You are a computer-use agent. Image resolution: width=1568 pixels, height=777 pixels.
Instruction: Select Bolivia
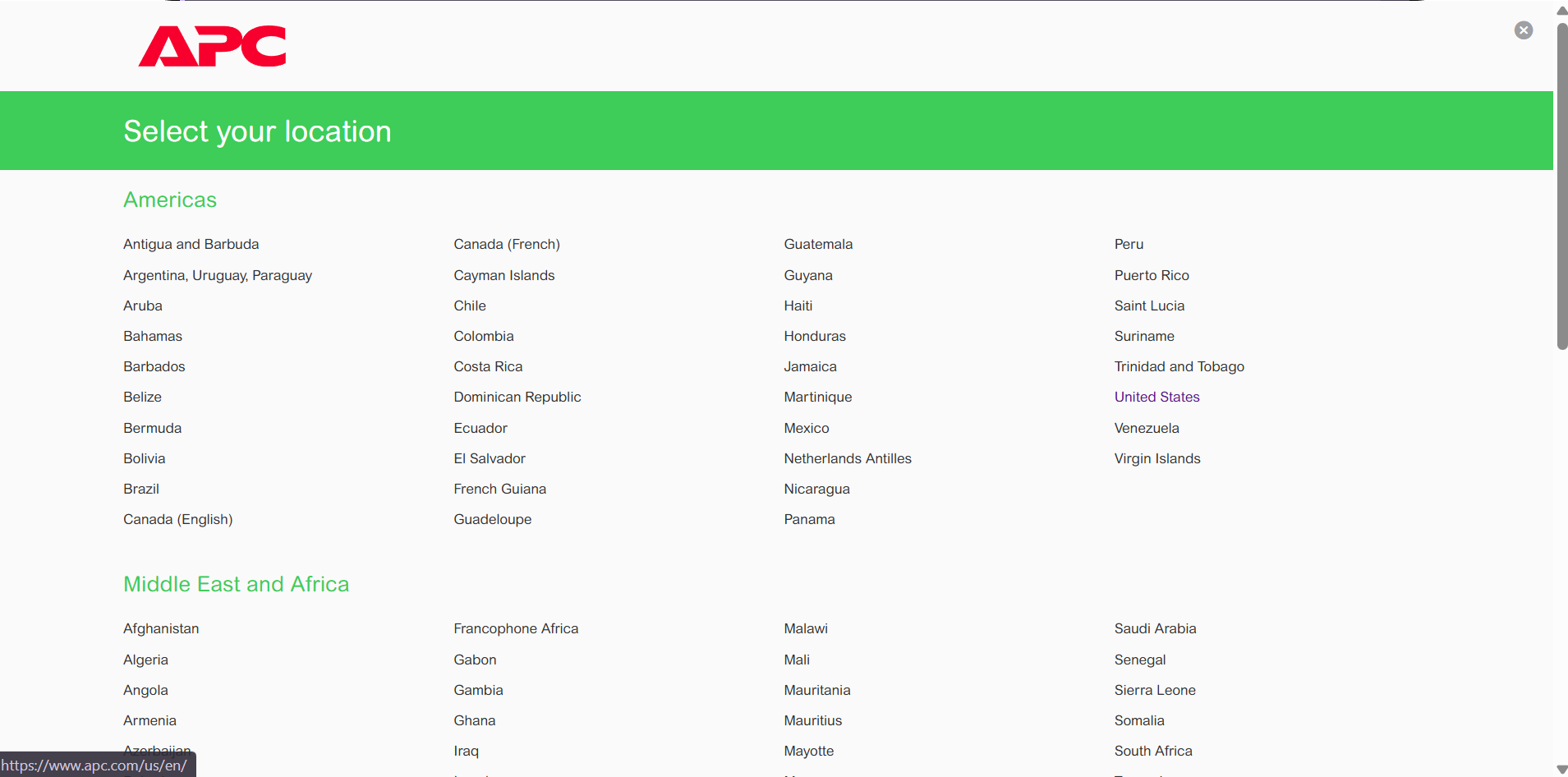pyautogui.click(x=145, y=458)
